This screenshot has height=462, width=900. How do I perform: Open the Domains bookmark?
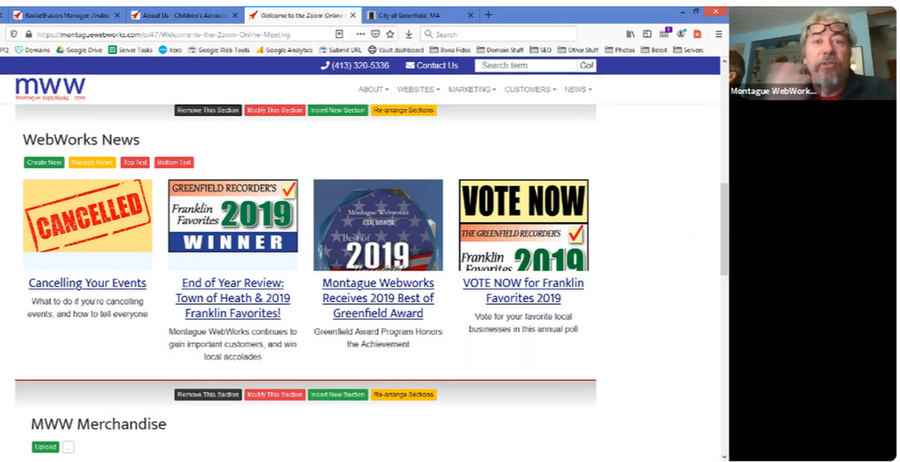[x=32, y=50]
